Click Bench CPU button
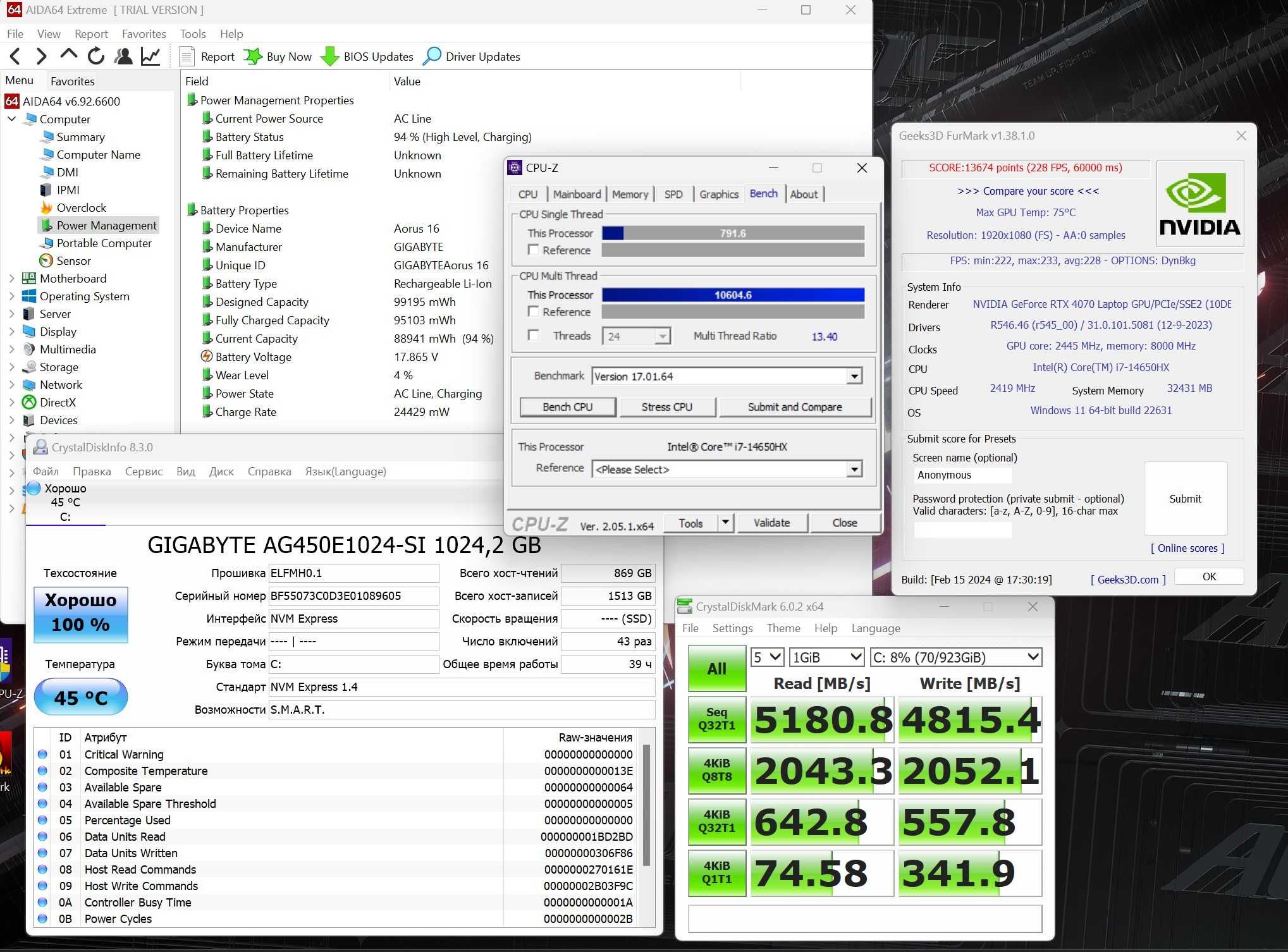This screenshot has height=952, width=1288. pos(568,407)
